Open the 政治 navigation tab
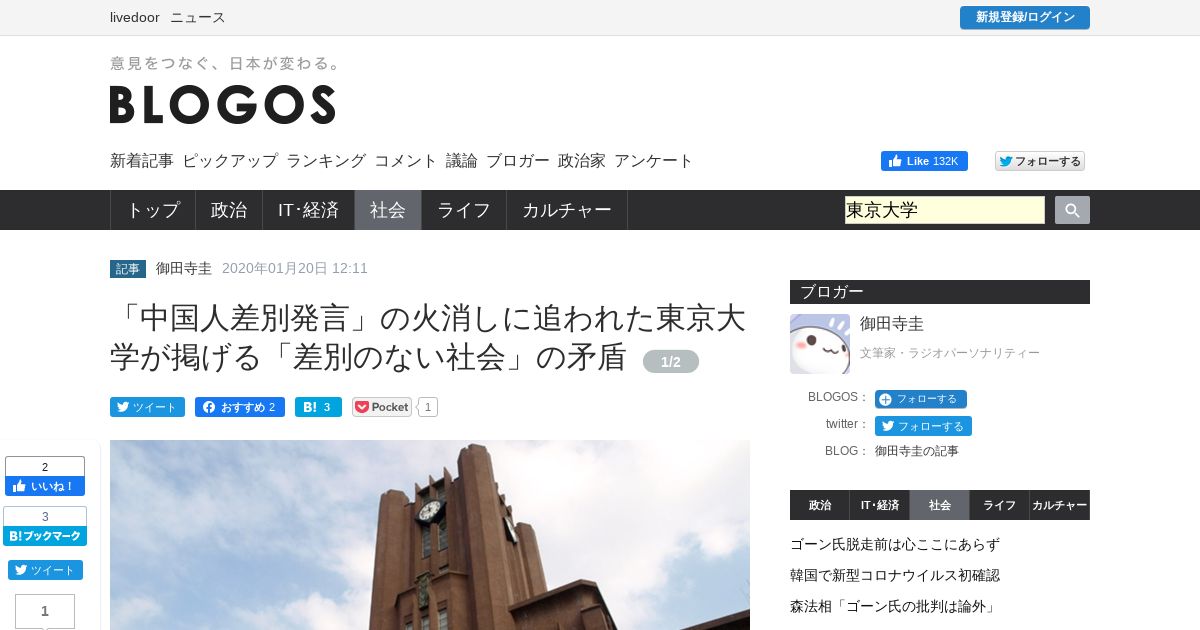The image size is (1200, 630). click(229, 210)
